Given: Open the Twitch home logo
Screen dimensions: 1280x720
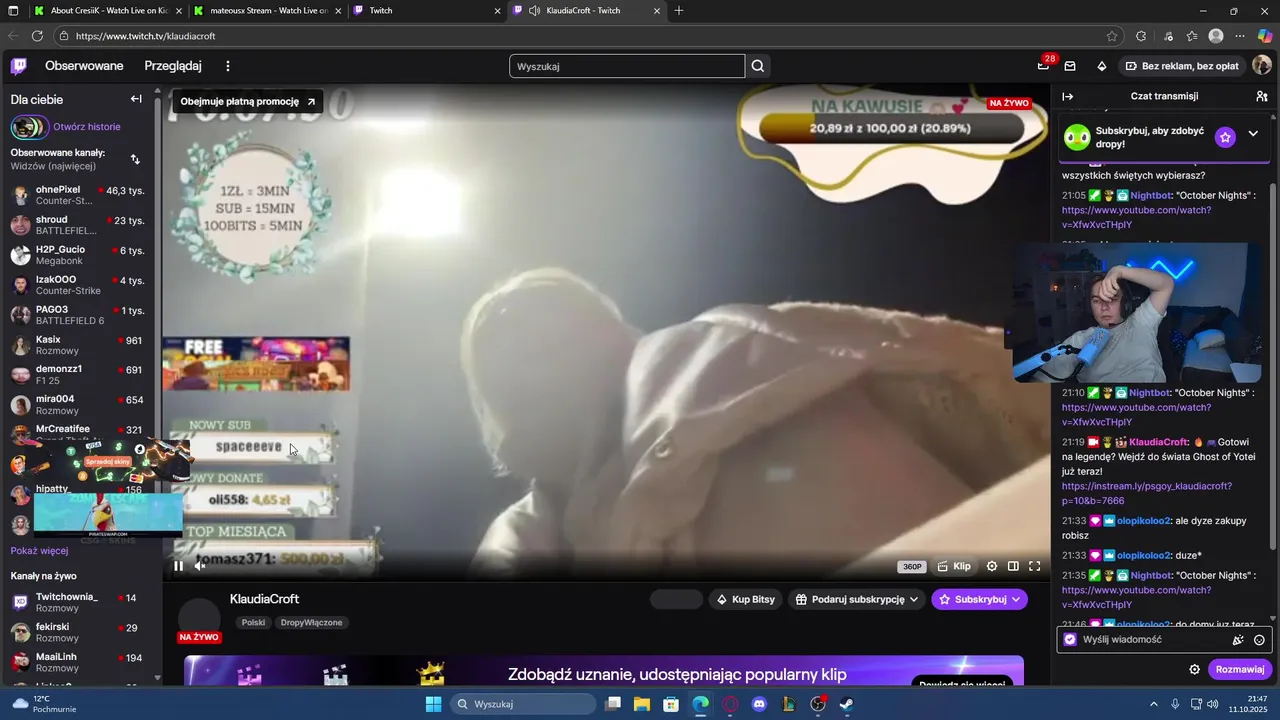Looking at the screenshot, I should (x=19, y=66).
